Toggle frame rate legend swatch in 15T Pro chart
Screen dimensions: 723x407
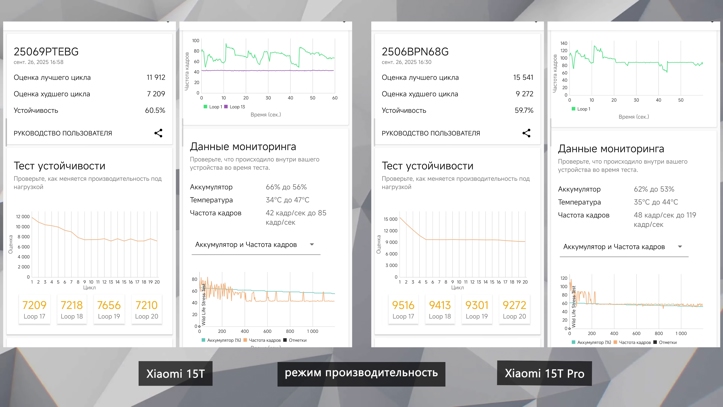point(616,342)
